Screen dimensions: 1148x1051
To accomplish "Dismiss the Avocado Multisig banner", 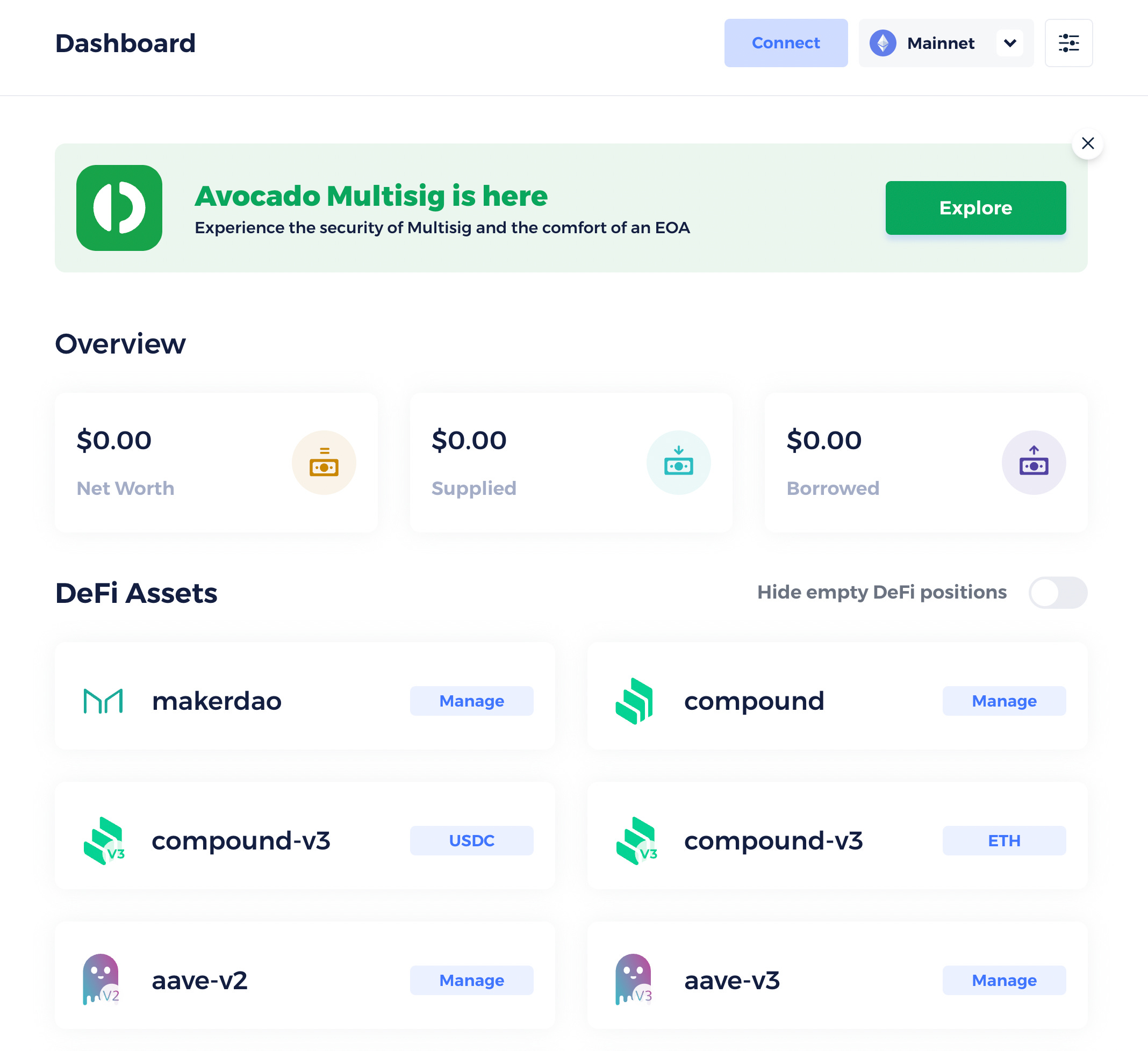I will [x=1087, y=143].
